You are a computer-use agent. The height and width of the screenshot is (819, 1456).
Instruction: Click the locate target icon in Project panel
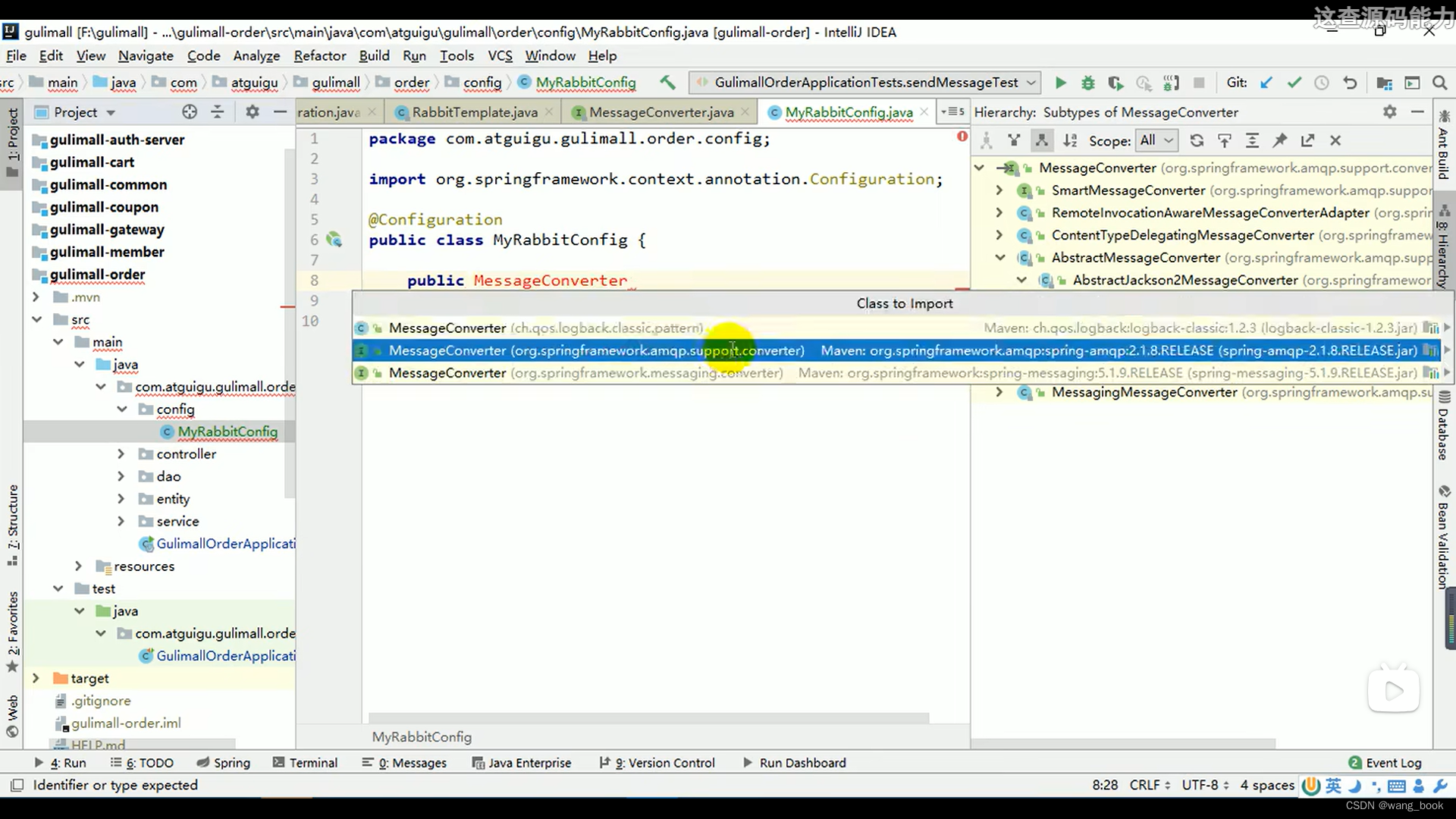point(190,112)
